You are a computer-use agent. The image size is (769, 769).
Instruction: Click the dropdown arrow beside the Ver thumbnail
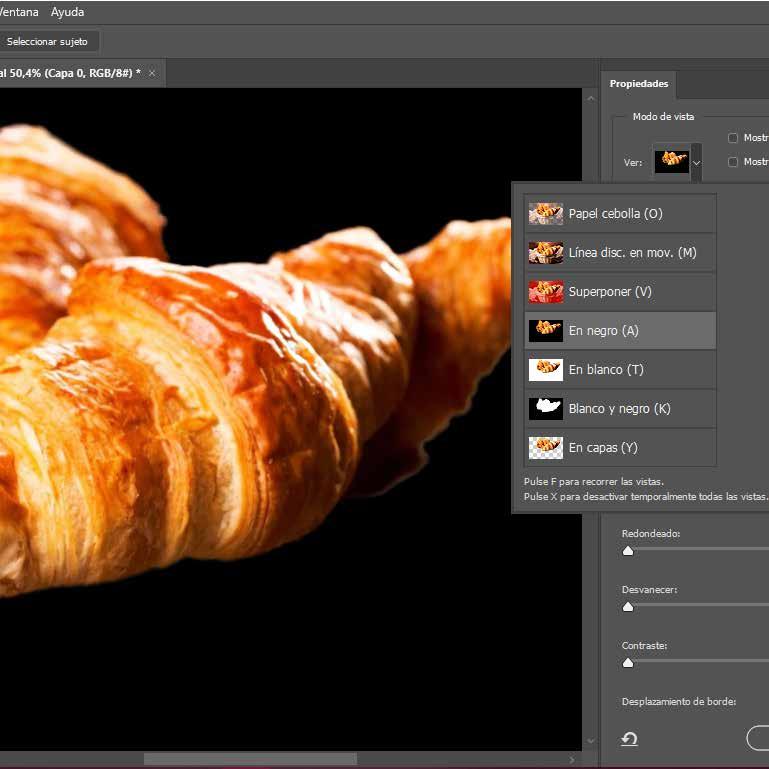click(697, 162)
